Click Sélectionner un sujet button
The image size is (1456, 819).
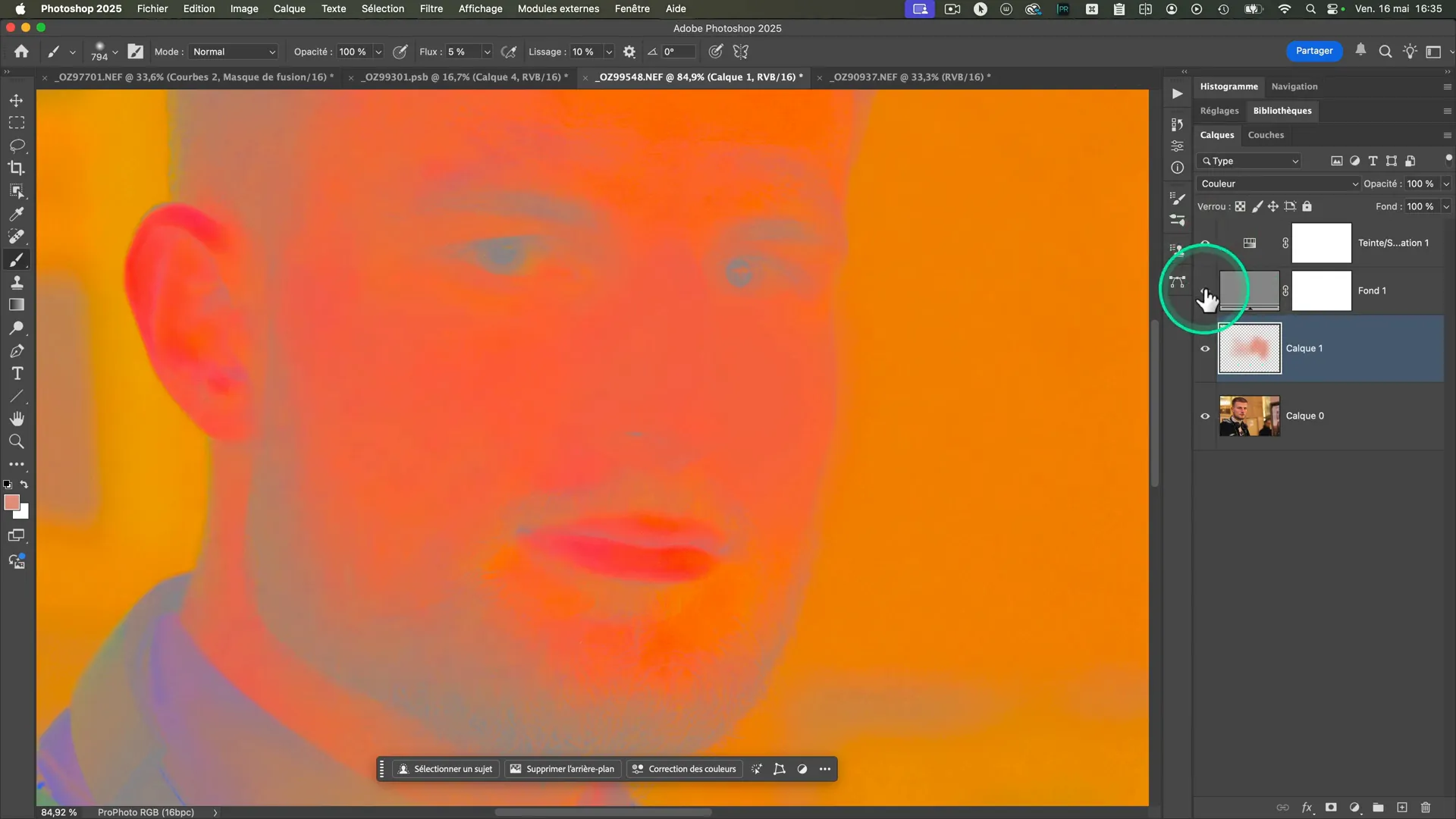click(445, 769)
